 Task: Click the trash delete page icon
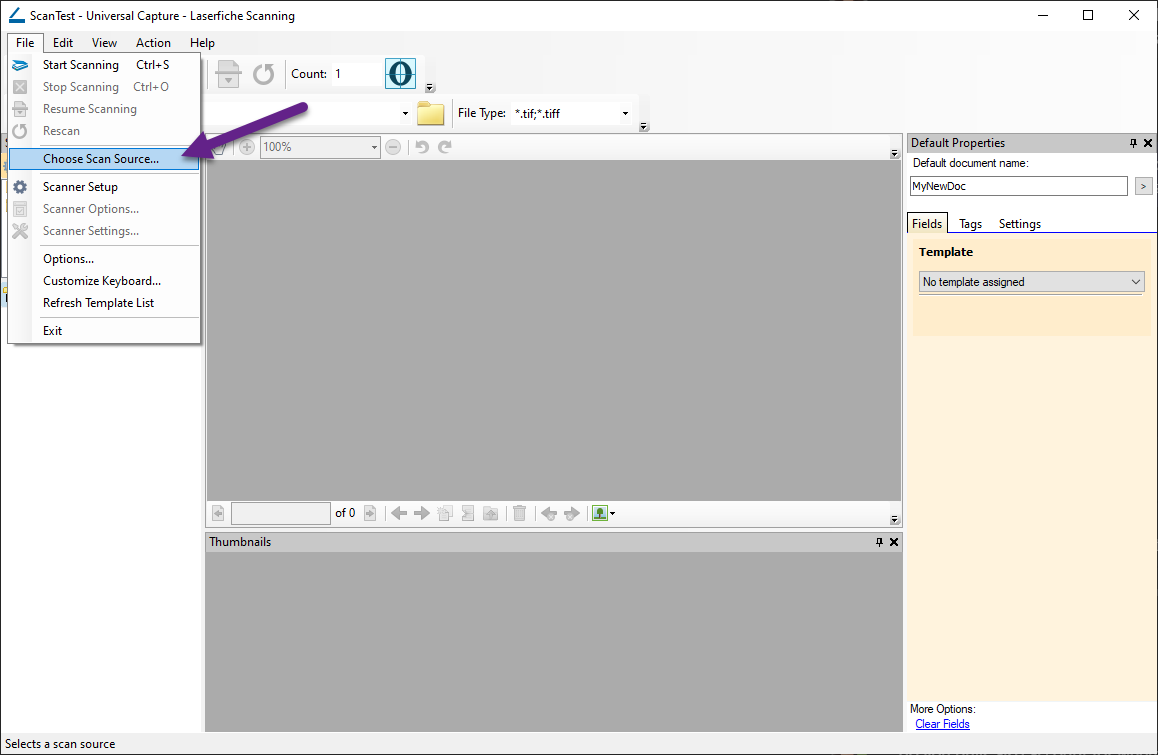pos(519,513)
